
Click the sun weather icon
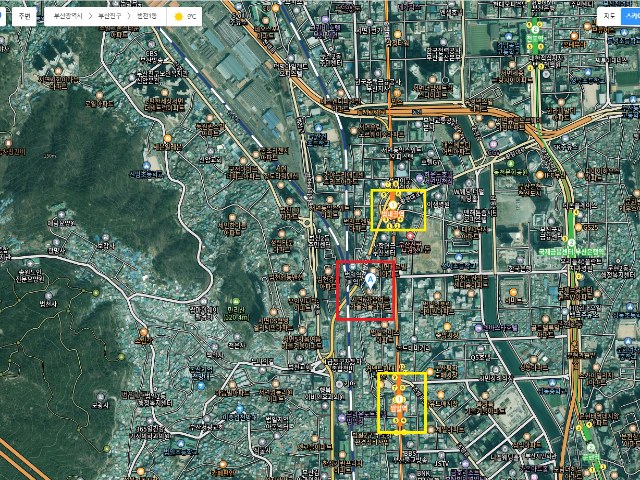[178, 17]
